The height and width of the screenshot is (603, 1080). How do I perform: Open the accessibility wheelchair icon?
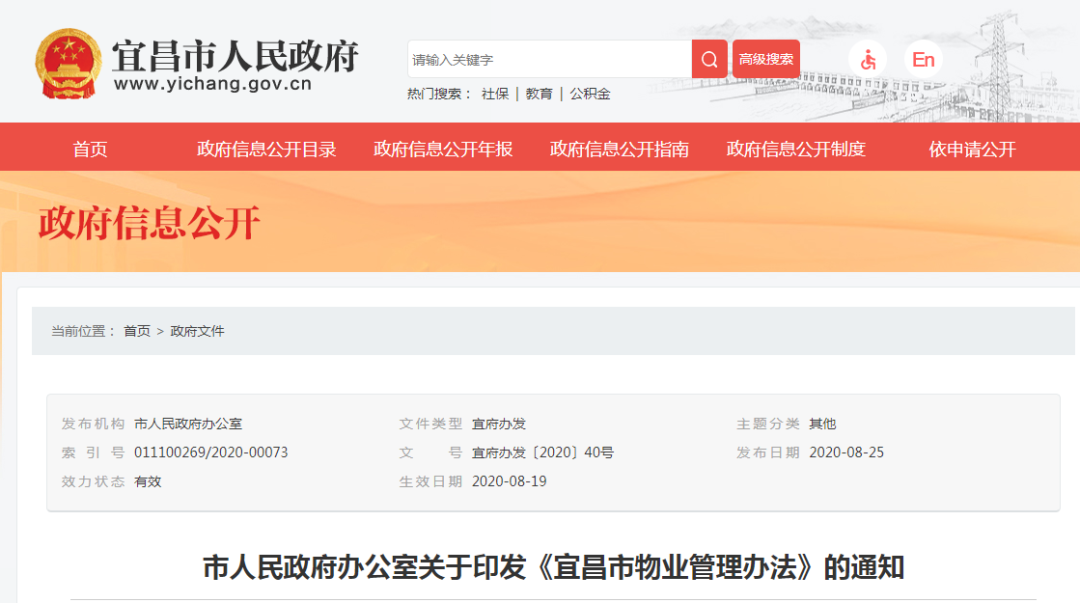point(867,59)
